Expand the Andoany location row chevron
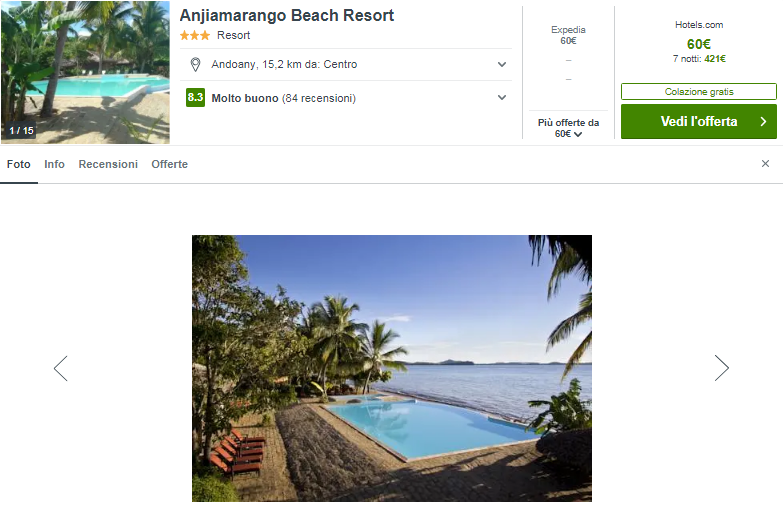Image resolution: width=783 pixels, height=526 pixels. point(501,65)
